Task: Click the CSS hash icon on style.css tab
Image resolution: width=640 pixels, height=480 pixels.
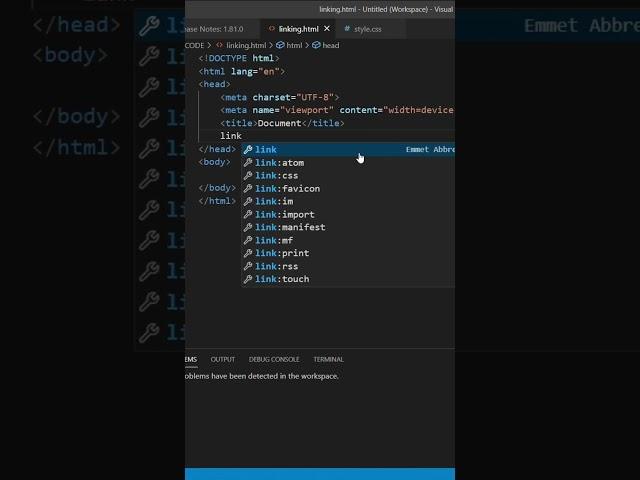Action: (347, 29)
